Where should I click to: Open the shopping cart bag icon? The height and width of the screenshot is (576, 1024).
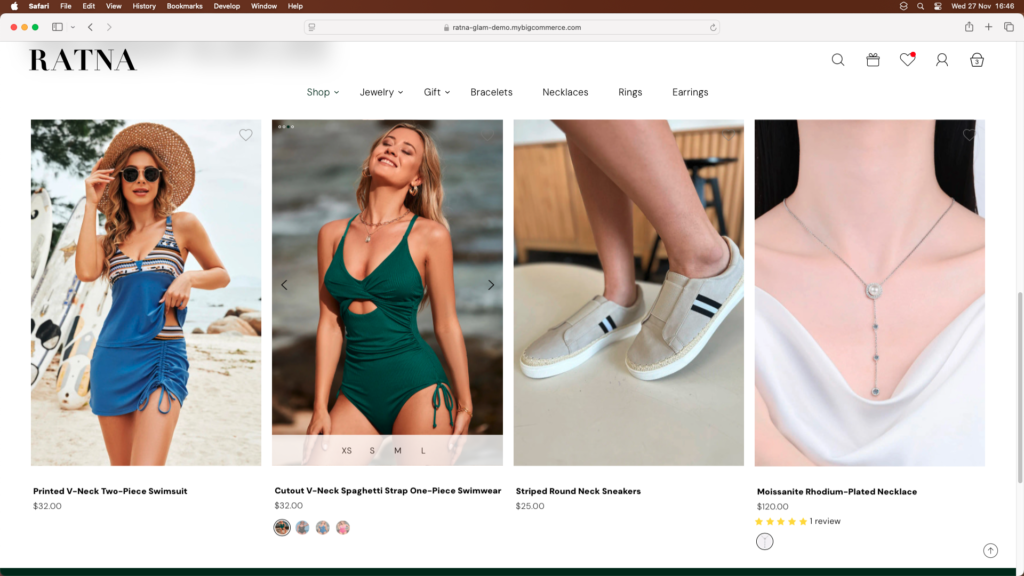point(976,60)
